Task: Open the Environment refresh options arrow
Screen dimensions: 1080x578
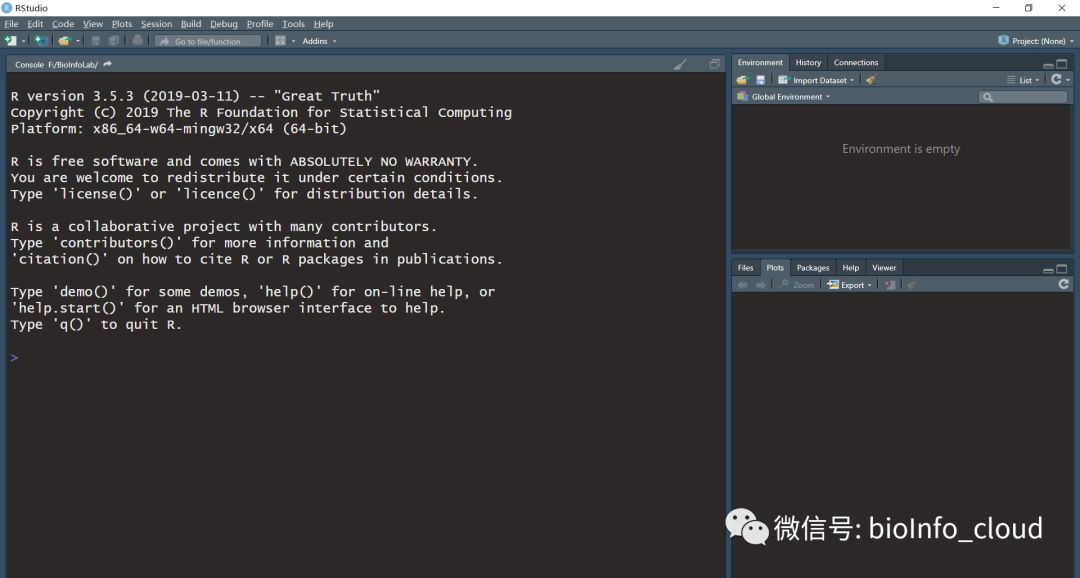Action: (x=1068, y=81)
